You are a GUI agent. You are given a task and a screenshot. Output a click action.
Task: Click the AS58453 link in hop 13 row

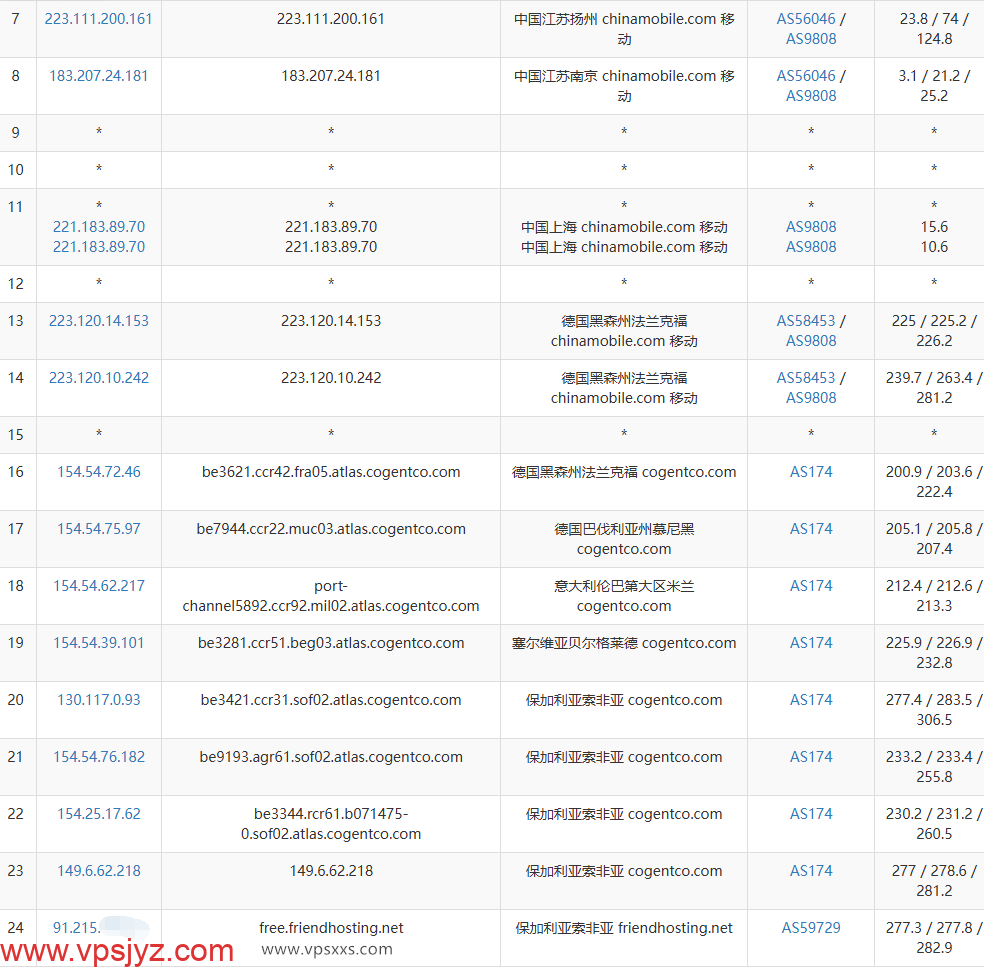806,321
